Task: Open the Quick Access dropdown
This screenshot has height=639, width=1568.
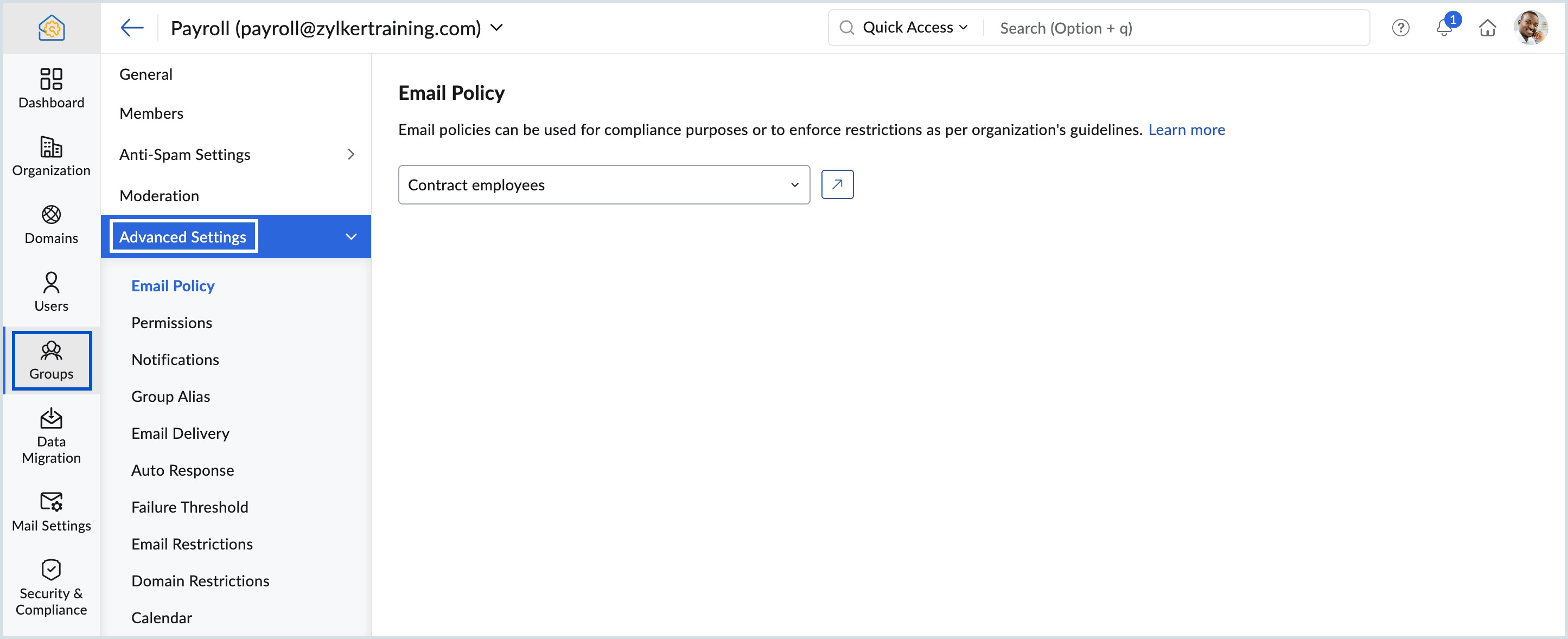Action: tap(914, 28)
